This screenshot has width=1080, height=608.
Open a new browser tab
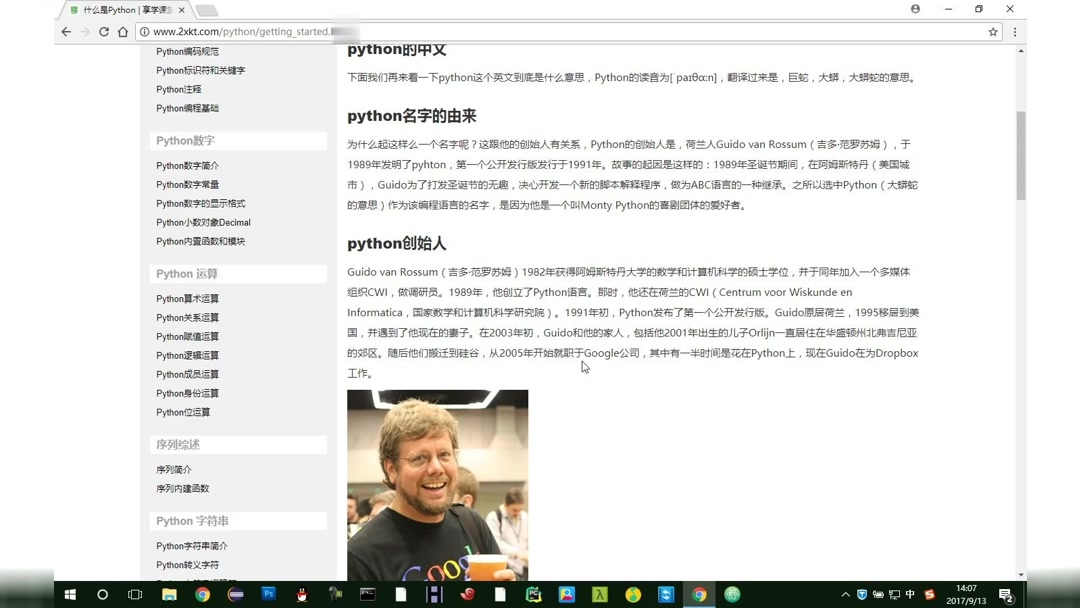[x=205, y=11]
